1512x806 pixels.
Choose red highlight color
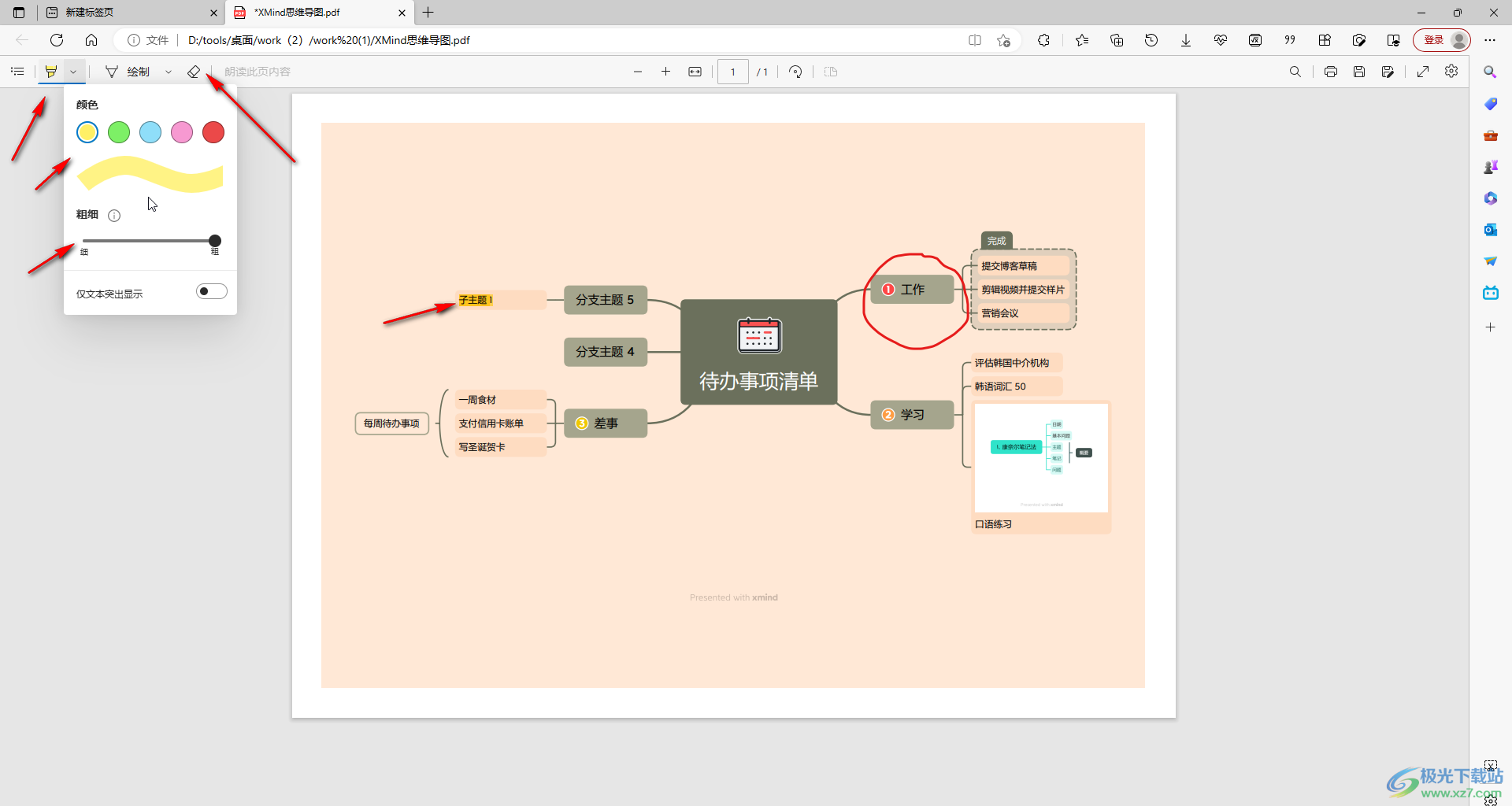213,132
